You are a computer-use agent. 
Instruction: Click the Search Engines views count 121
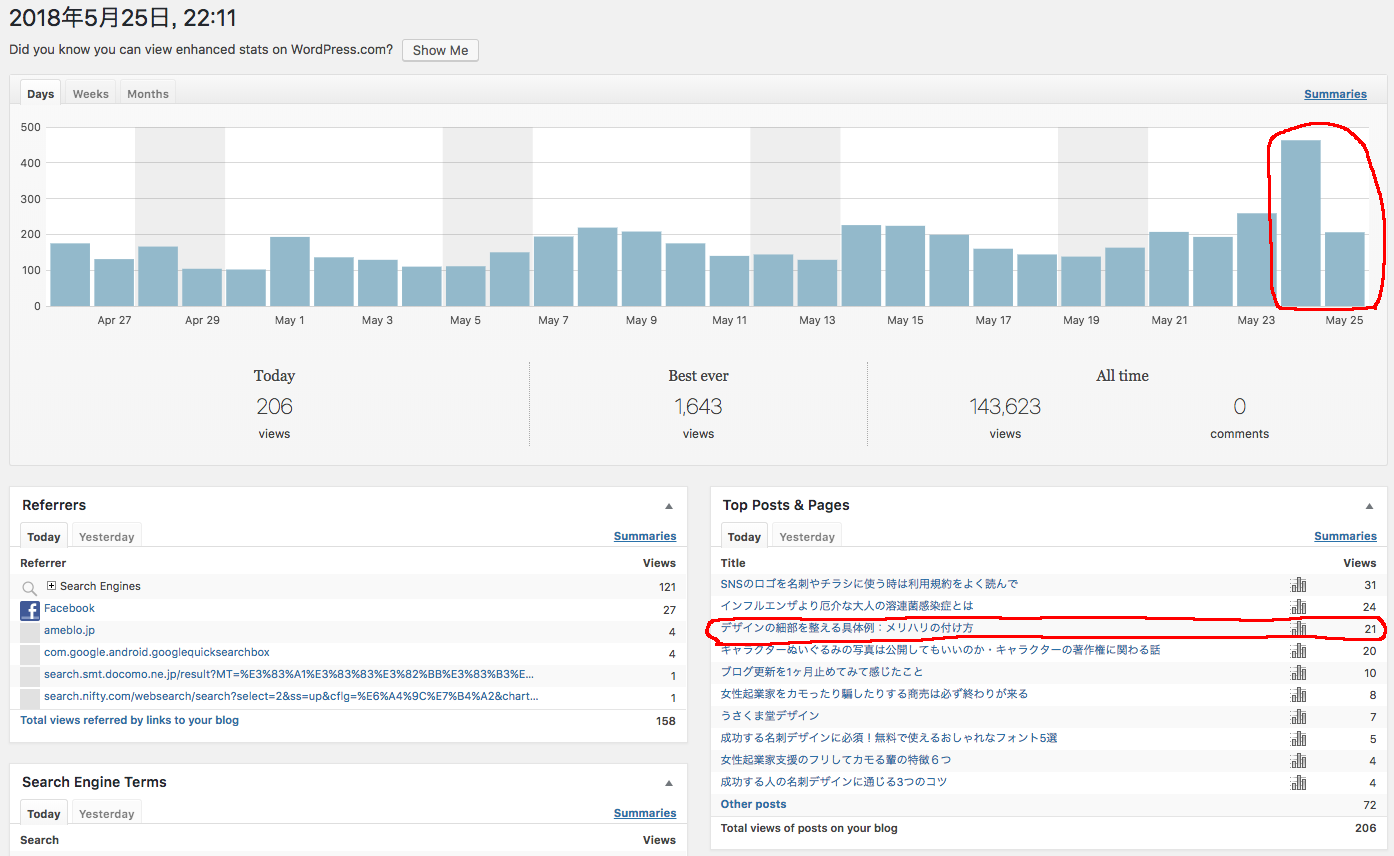[667, 587]
